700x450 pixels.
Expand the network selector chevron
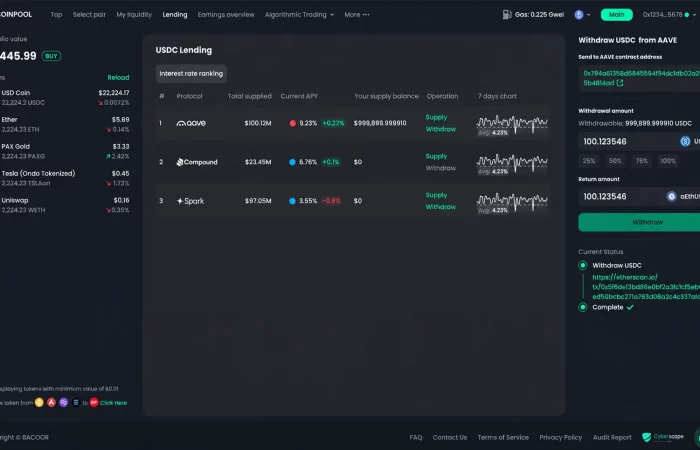click(588, 15)
